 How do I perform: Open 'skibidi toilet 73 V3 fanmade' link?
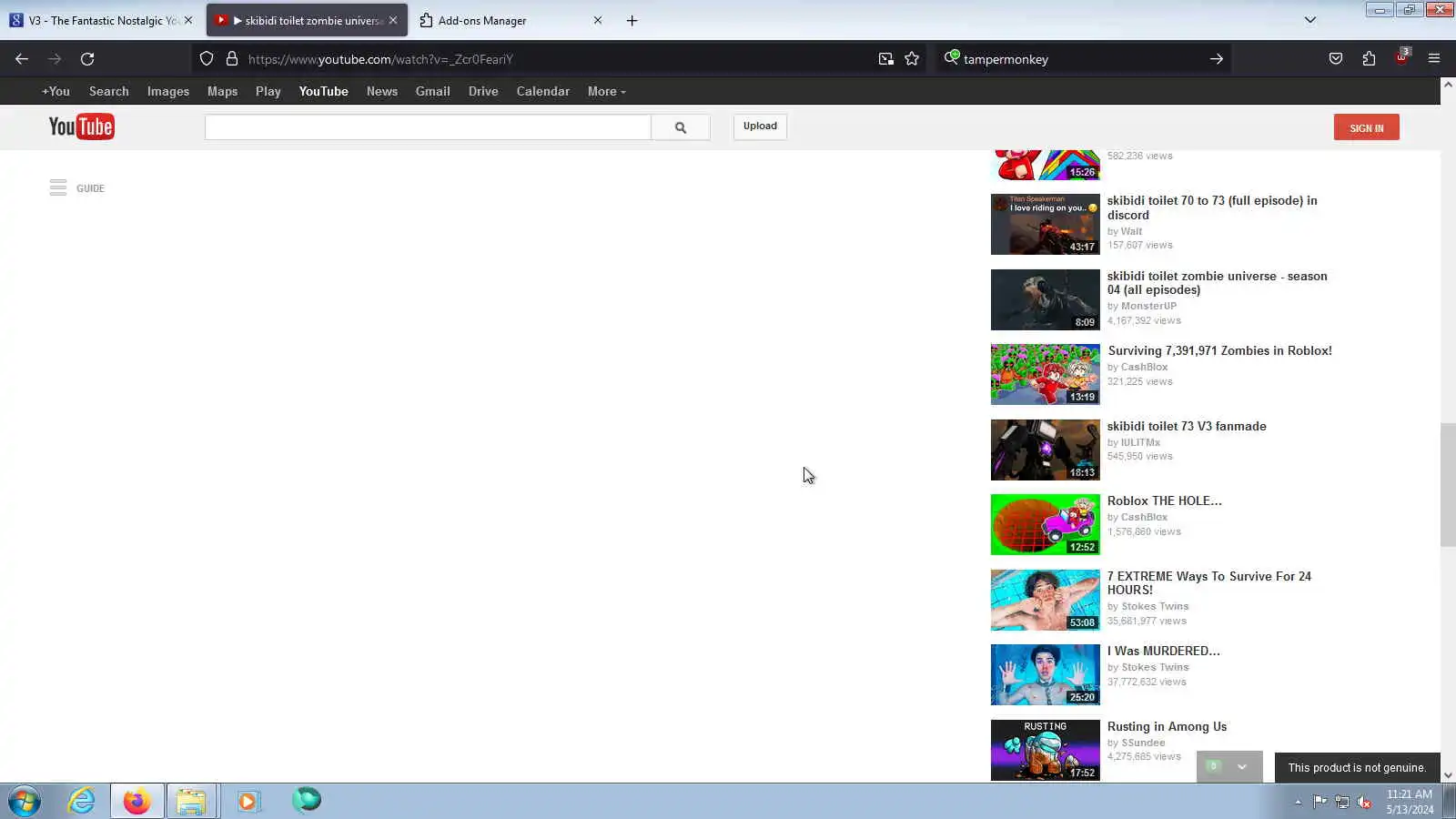(1187, 427)
